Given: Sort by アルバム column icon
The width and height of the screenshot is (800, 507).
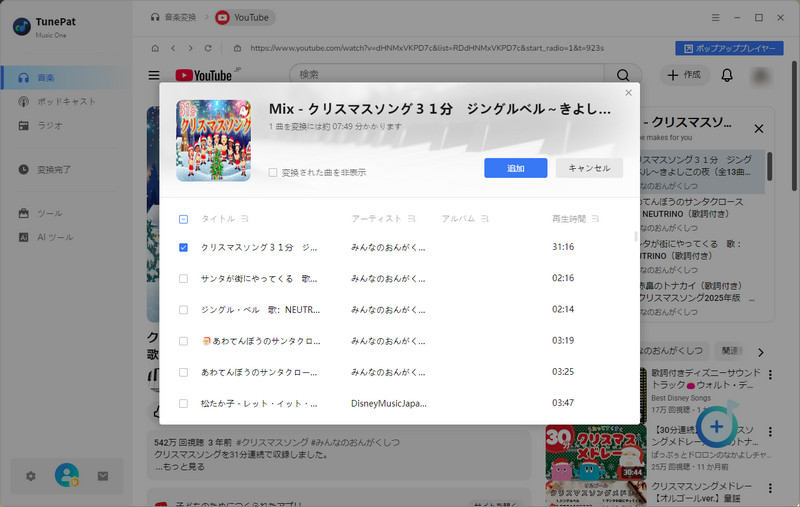Looking at the screenshot, I should 485,218.
